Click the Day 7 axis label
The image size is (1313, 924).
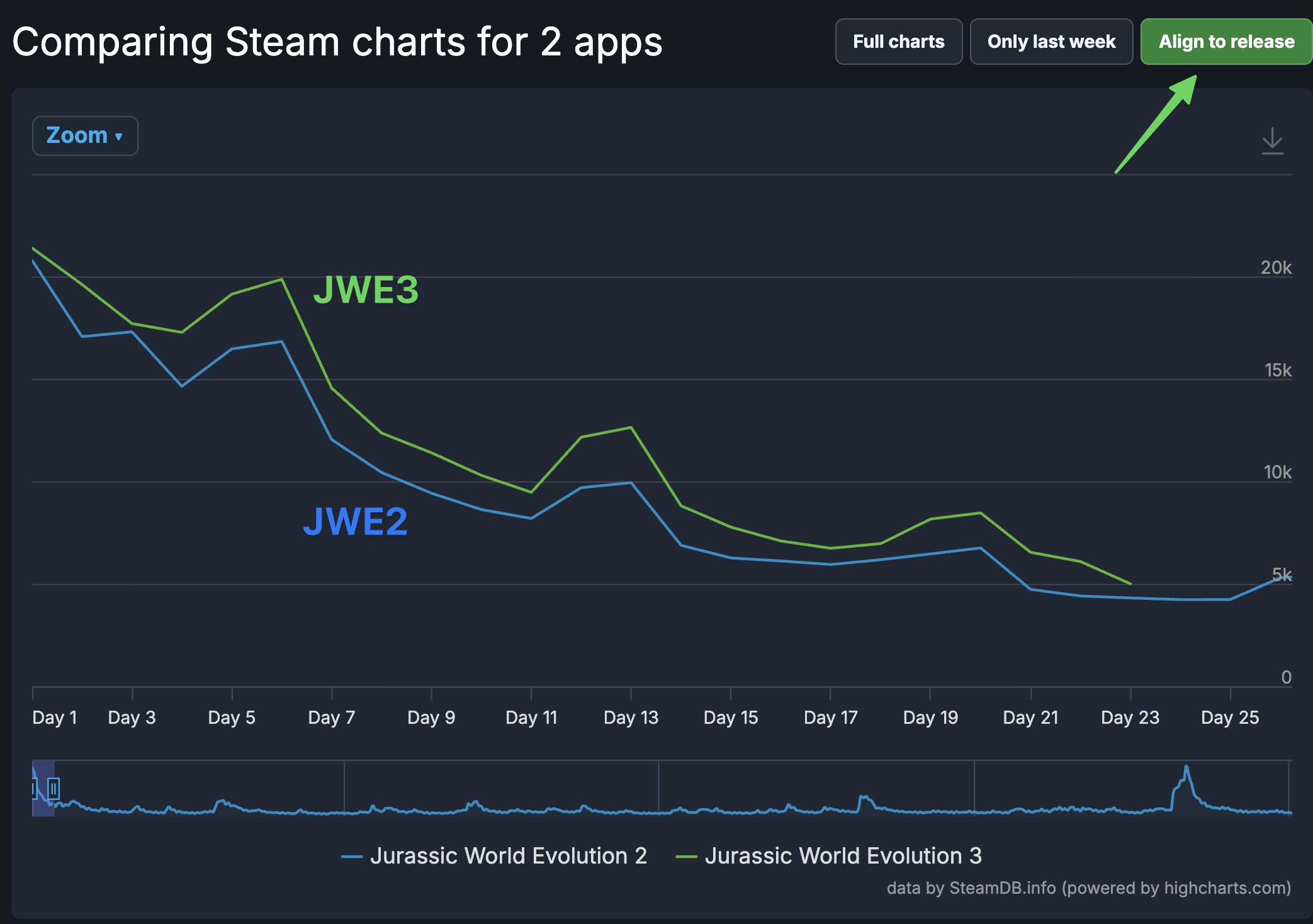pos(332,718)
